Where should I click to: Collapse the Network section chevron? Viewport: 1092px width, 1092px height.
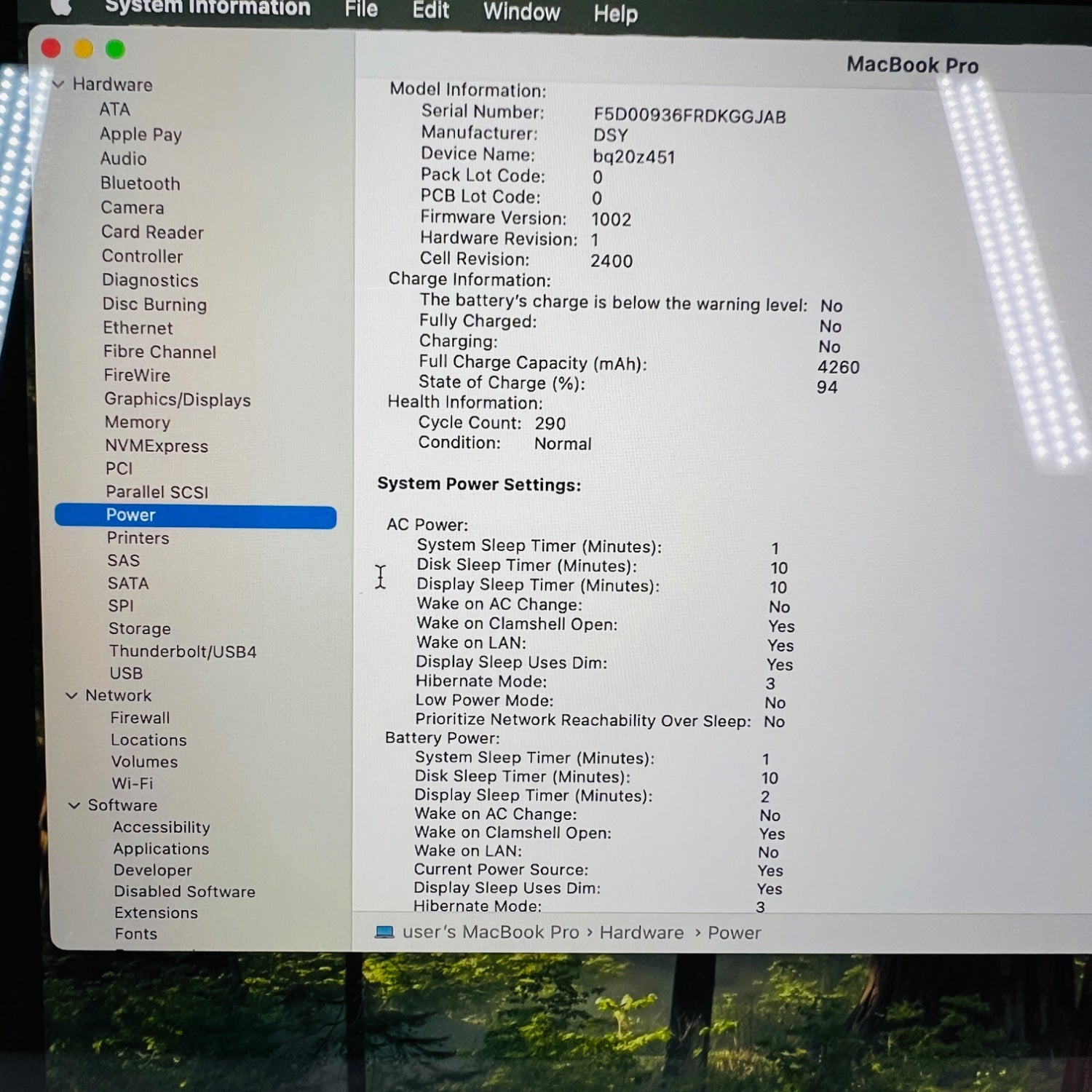coord(71,696)
